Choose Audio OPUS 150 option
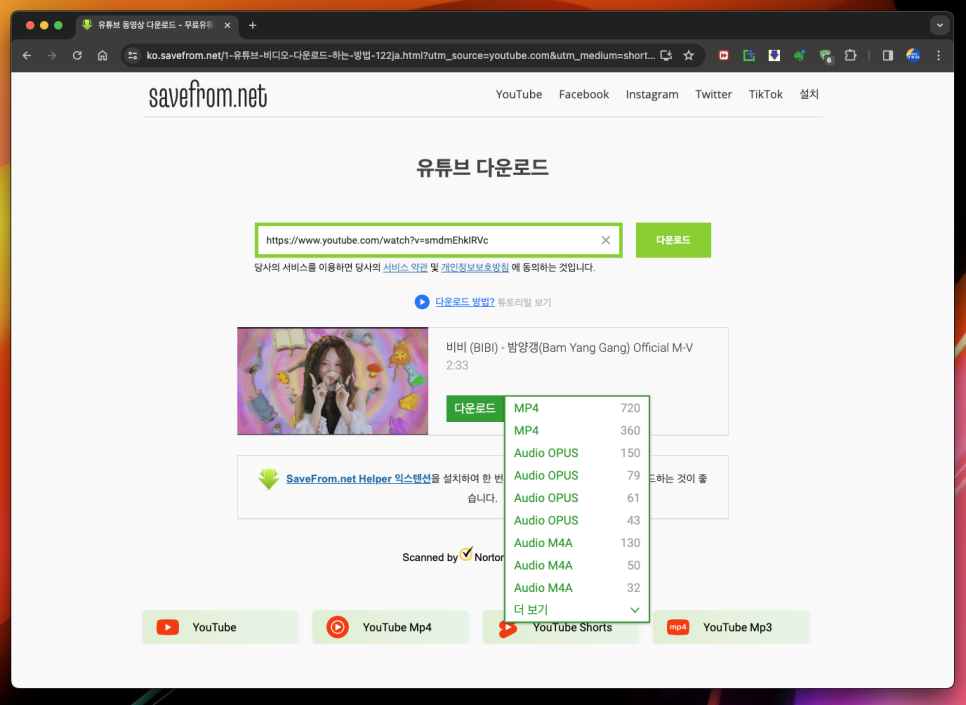The image size is (966, 705). coord(577,453)
